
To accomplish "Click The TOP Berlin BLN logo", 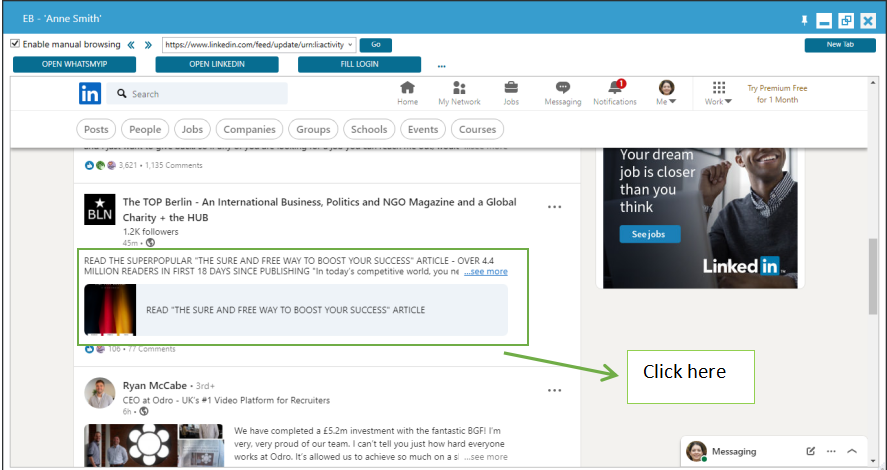I will pyautogui.click(x=100, y=209).
